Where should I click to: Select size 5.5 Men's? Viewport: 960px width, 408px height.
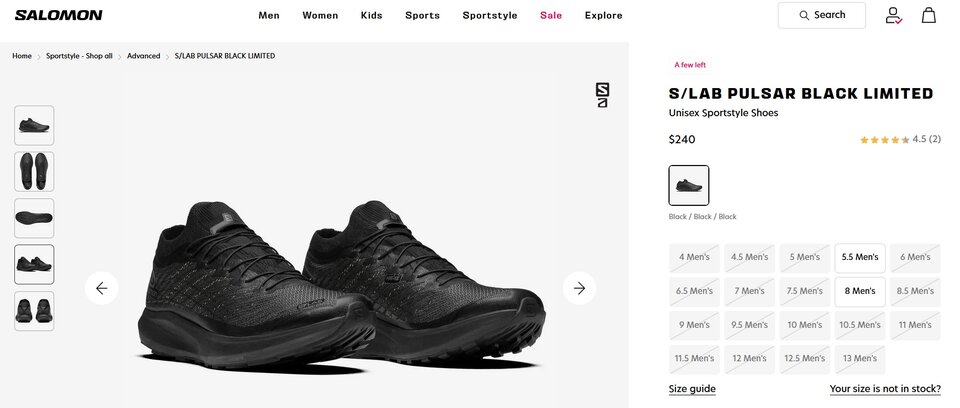tap(860, 258)
